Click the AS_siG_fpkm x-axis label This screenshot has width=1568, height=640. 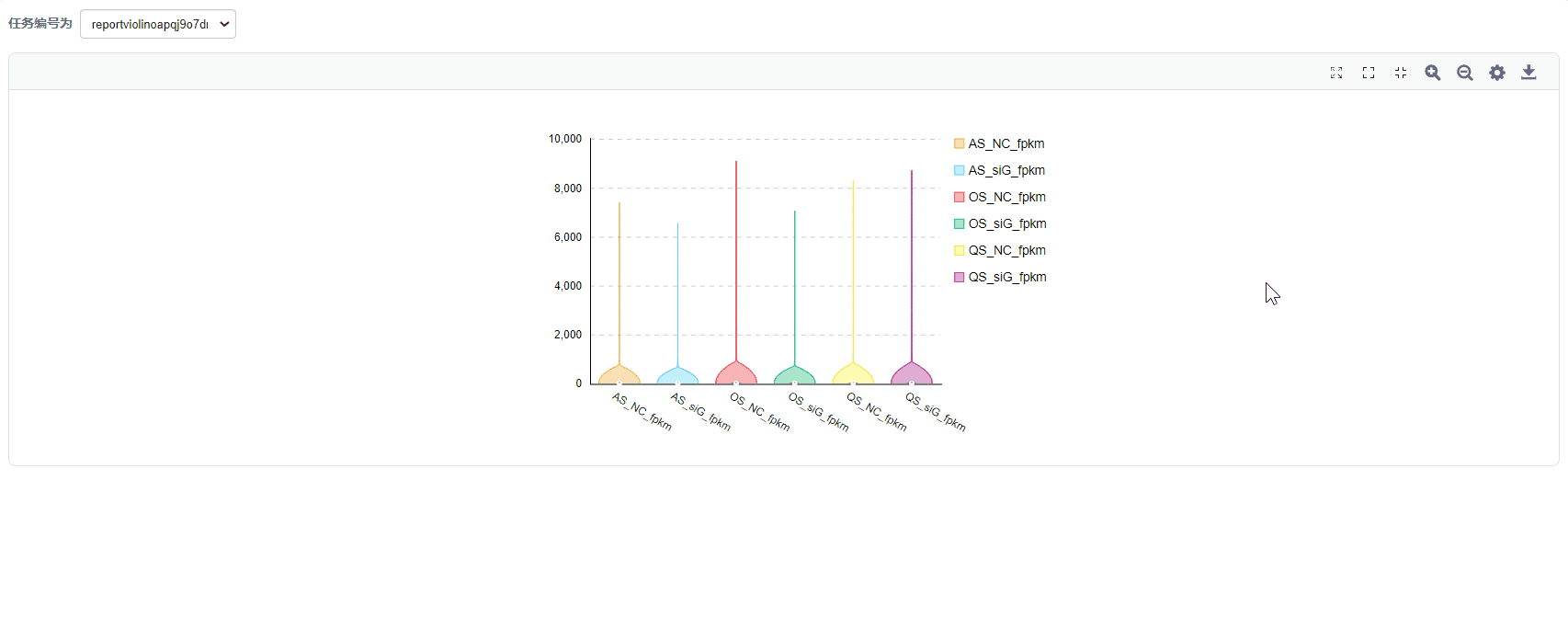(700, 412)
